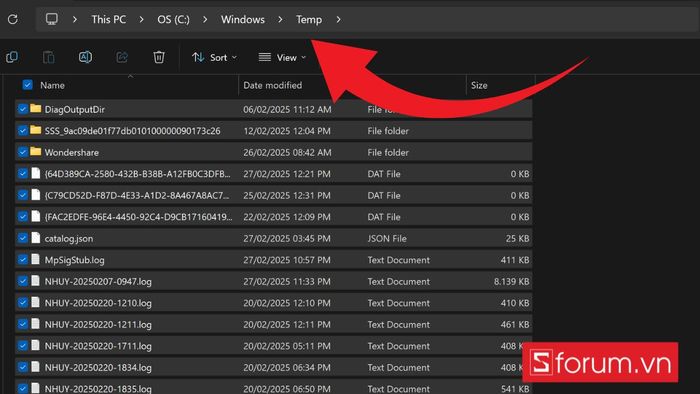This screenshot has width=700, height=394.
Task: Click the computer monitor icon in breadcrumb
Action: tap(52, 19)
